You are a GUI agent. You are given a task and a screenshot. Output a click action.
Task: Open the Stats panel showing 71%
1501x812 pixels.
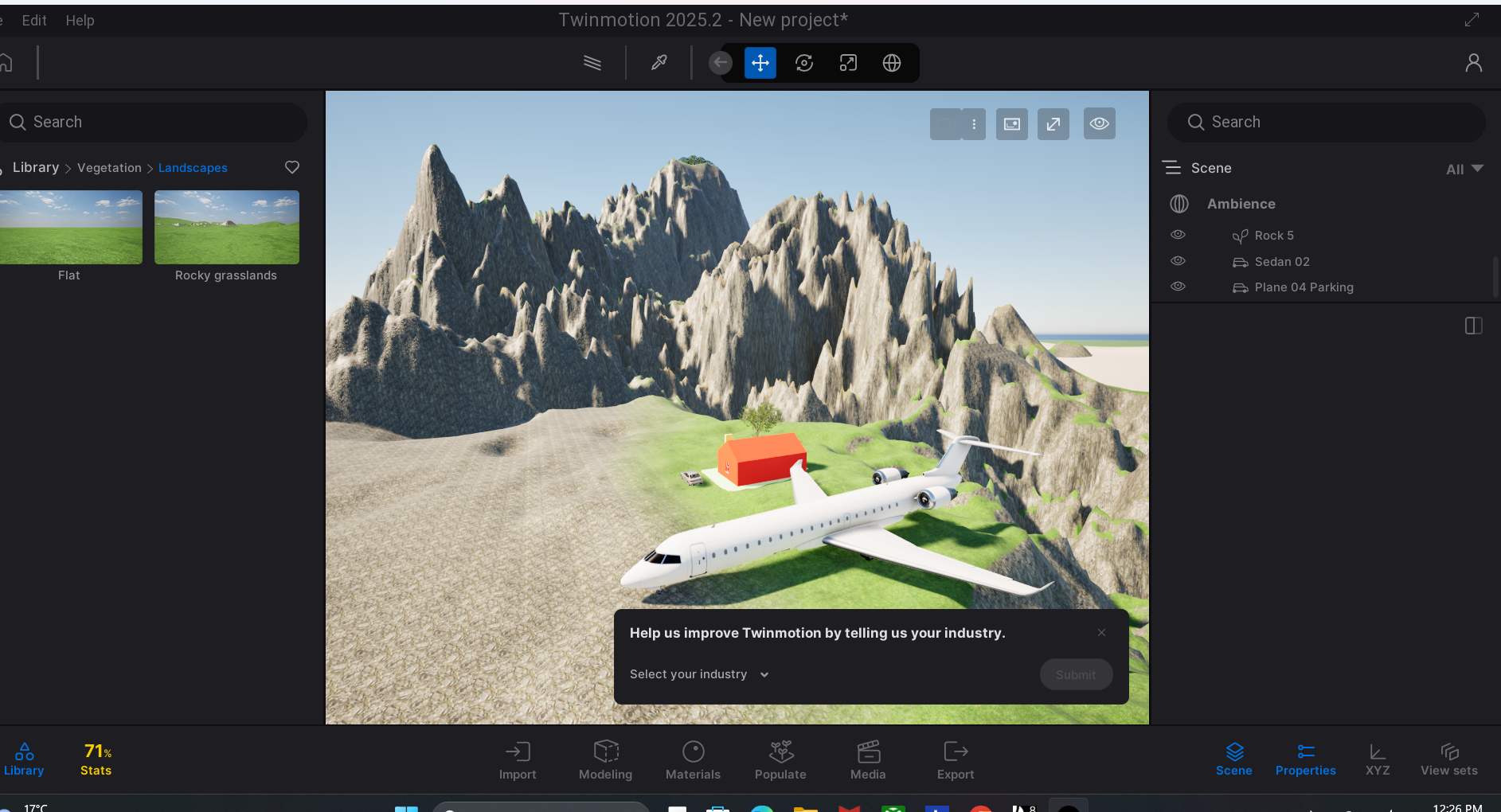pyautogui.click(x=96, y=759)
